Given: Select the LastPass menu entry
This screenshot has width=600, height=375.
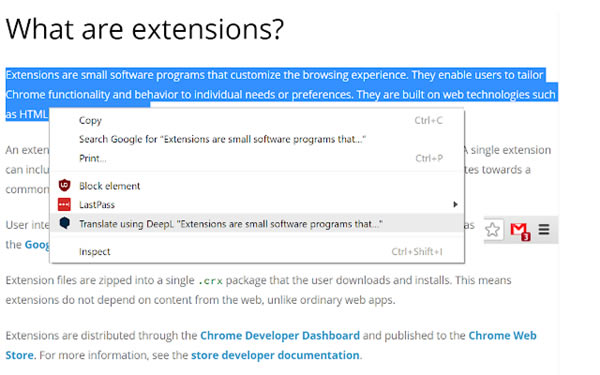Looking at the screenshot, I should pos(257,204).
